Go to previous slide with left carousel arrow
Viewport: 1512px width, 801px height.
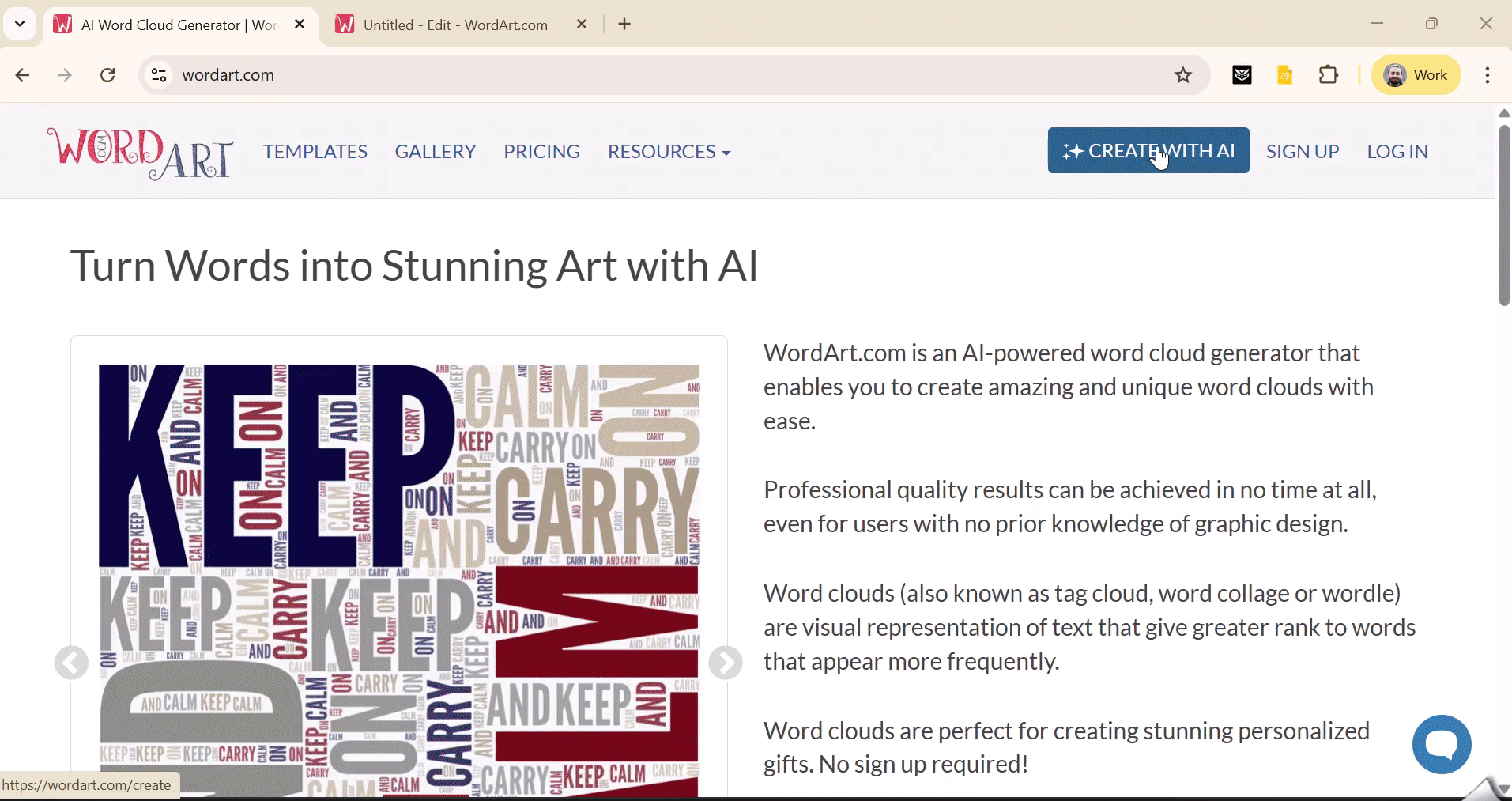[x=71, y=663]
